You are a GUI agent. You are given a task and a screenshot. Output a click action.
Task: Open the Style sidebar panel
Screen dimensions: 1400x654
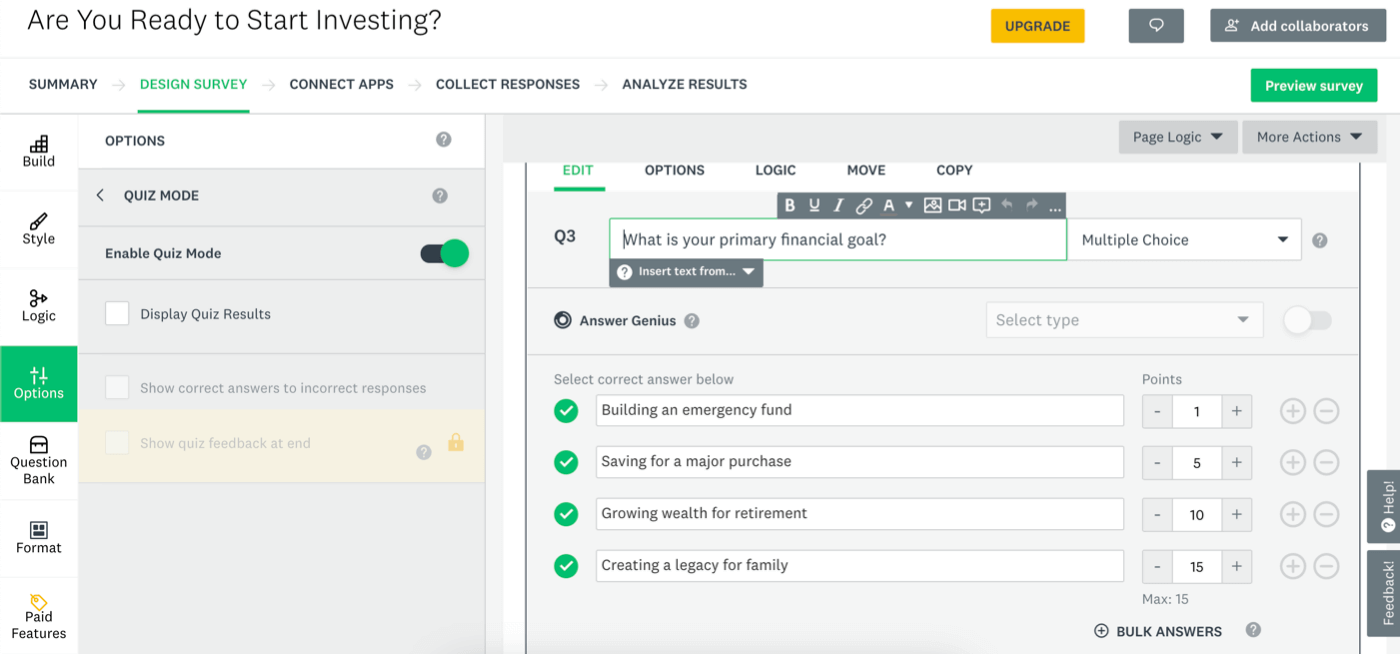tap(38, 229)
